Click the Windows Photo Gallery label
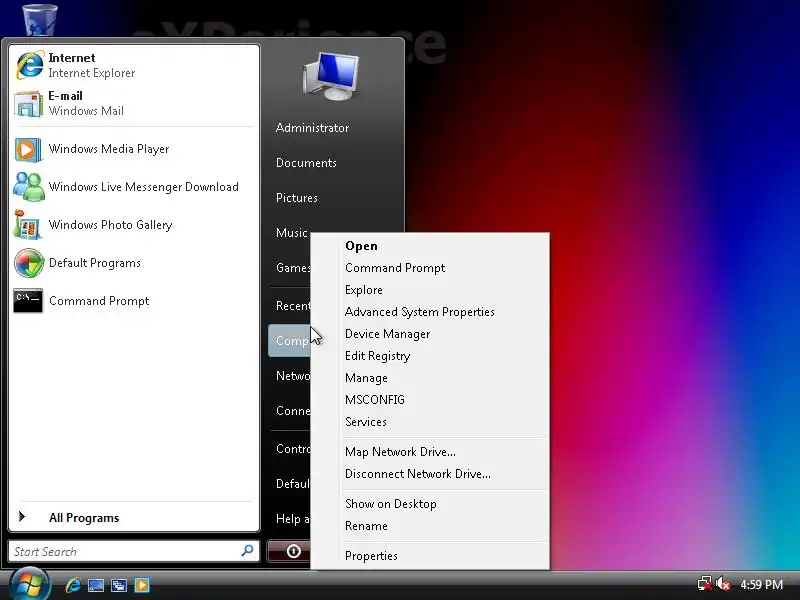800x600 pixels. click(110, 225)
